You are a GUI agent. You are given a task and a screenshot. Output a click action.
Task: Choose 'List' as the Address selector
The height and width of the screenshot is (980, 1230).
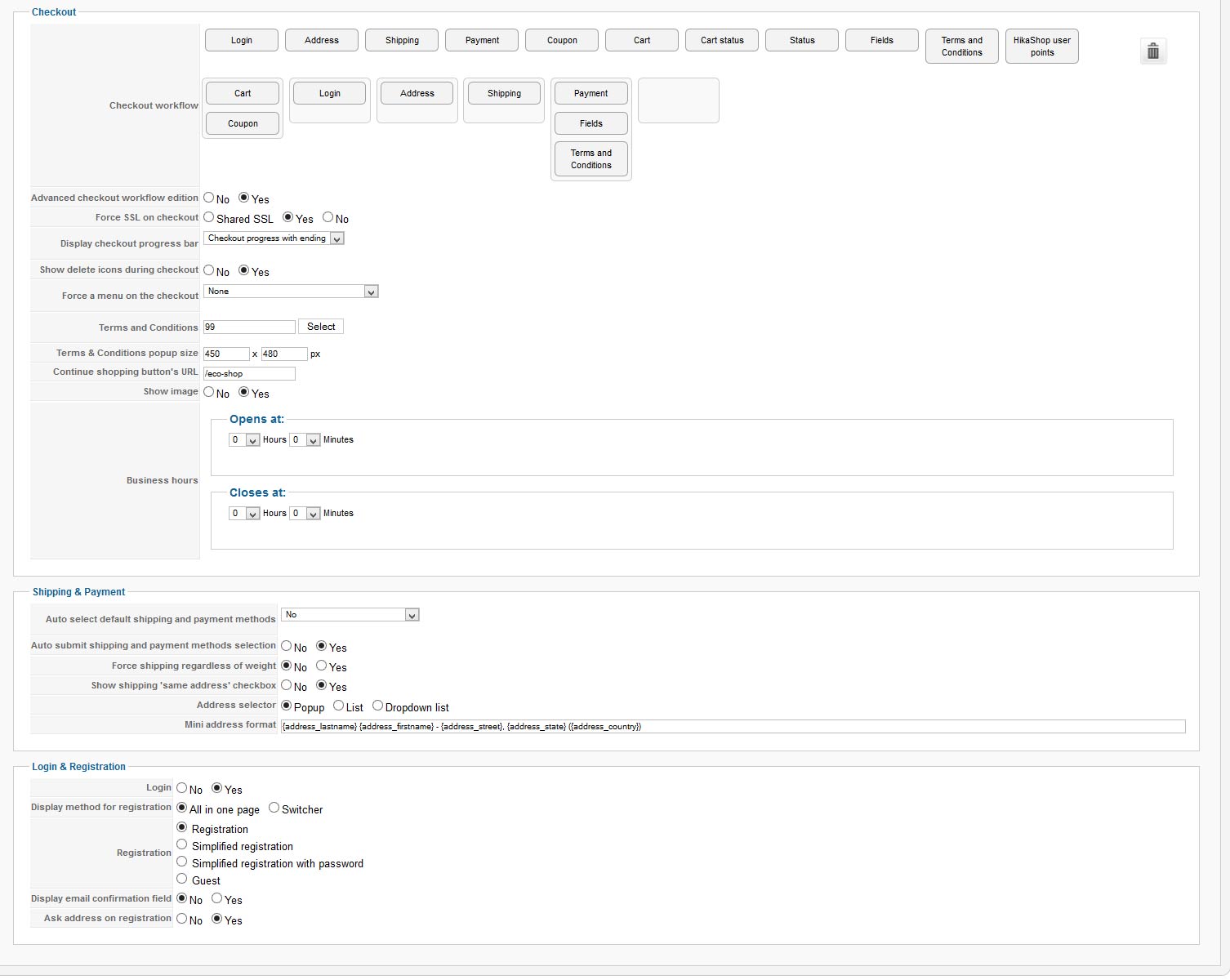[x=339, y=706]
